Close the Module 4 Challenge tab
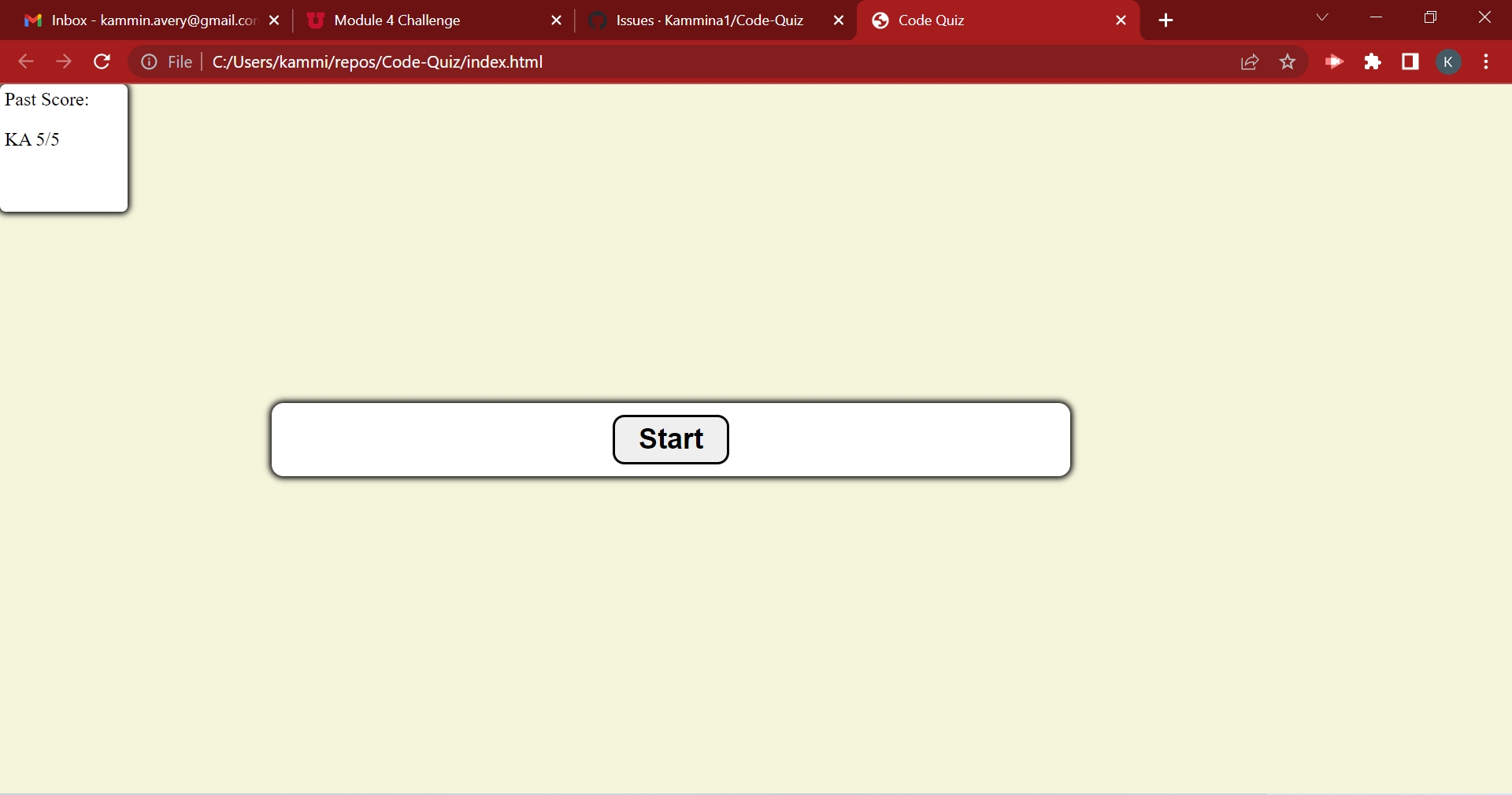 [557, 21]
